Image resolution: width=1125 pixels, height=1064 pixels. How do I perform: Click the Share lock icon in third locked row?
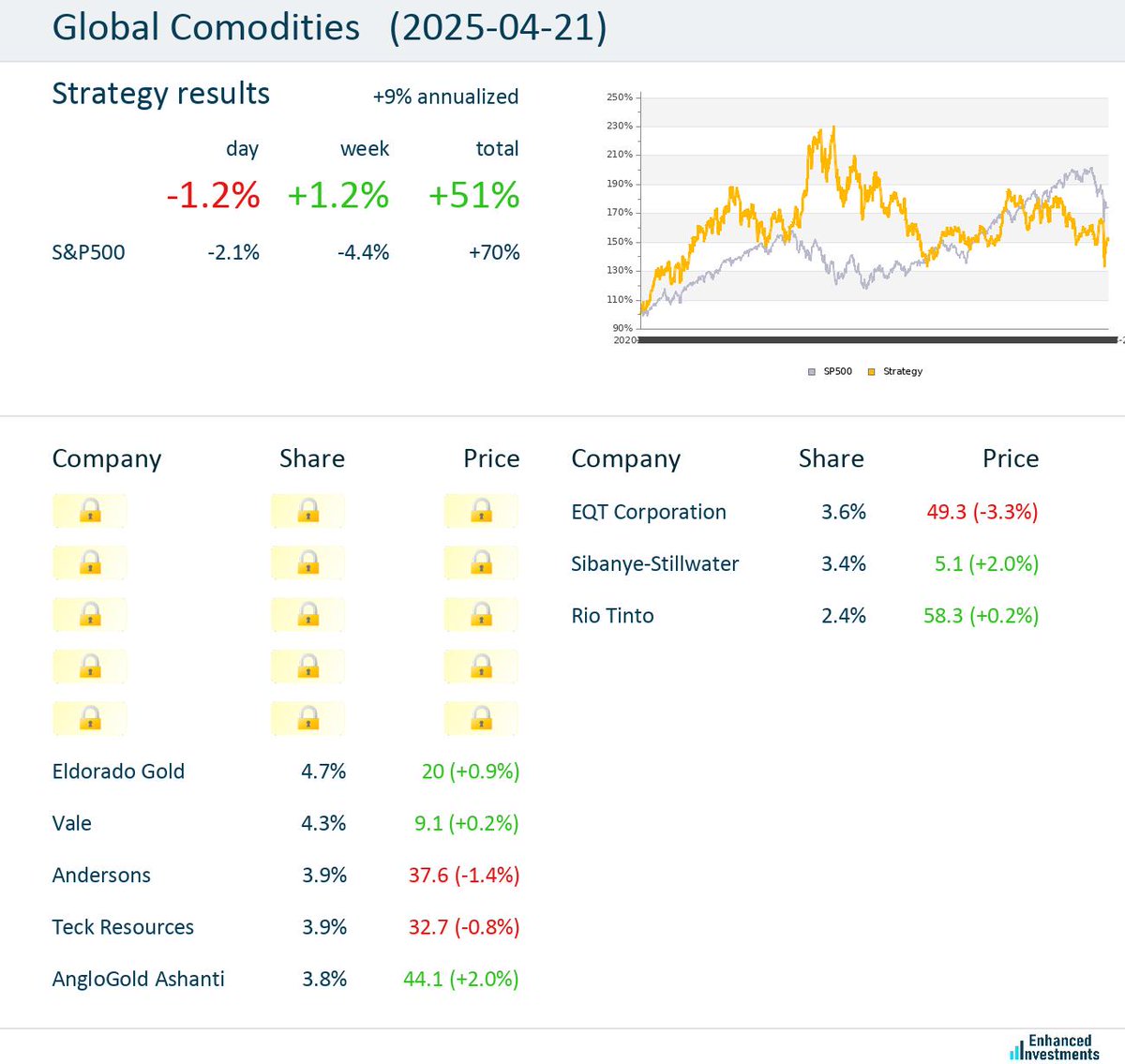pos(307,615)
